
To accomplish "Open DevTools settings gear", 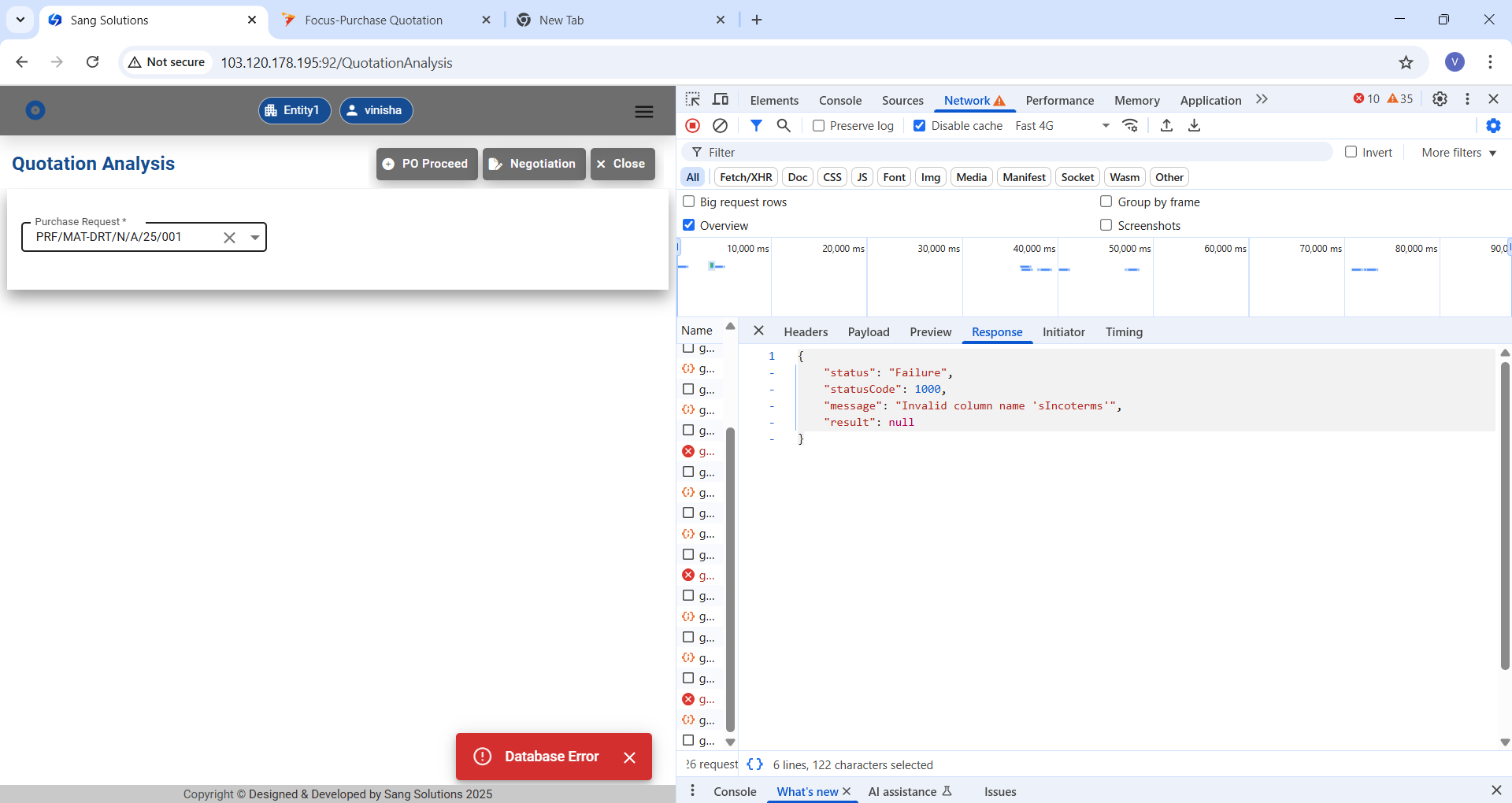I will pyautogui.click(x=1440, y=99).
